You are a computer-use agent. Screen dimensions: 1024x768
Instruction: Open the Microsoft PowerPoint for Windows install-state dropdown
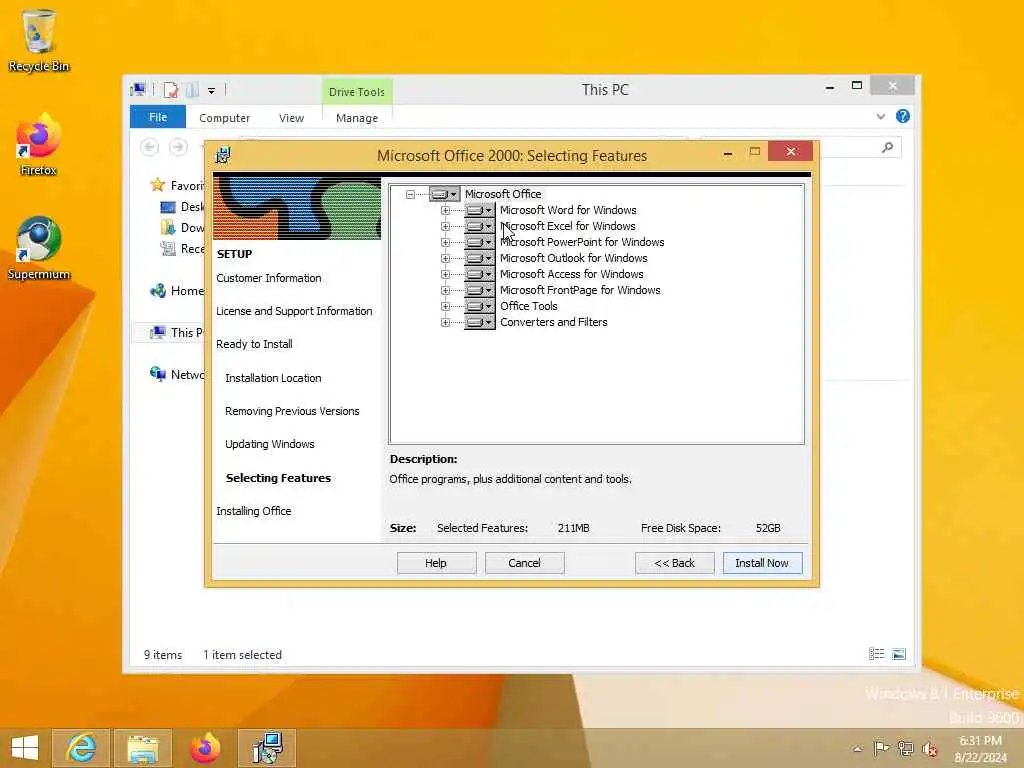[x=479, y=242]
